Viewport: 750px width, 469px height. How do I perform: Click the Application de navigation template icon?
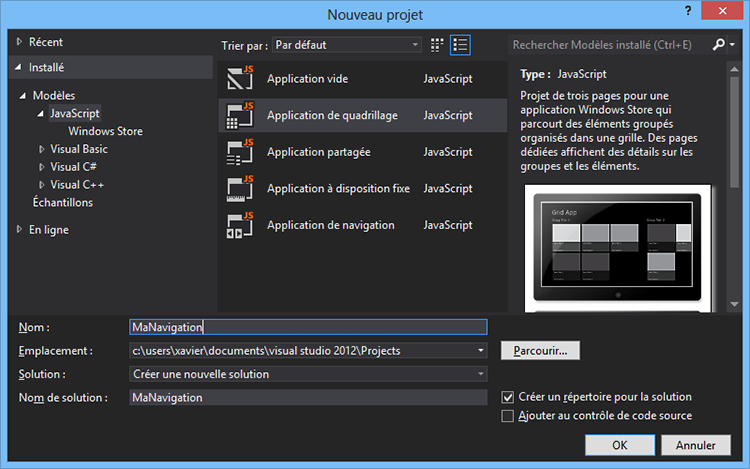238,225
